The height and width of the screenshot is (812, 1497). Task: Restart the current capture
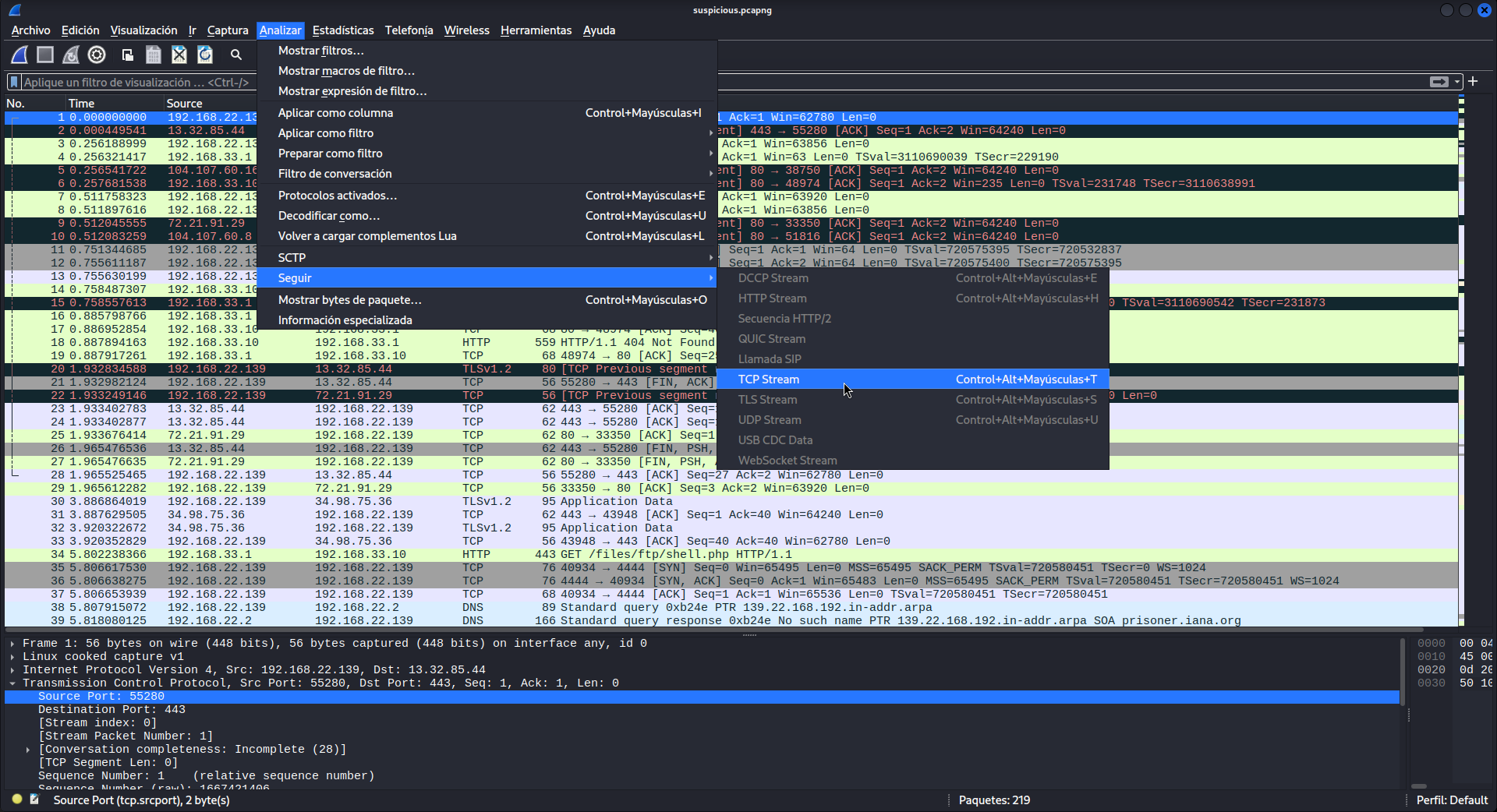(71, 55)
